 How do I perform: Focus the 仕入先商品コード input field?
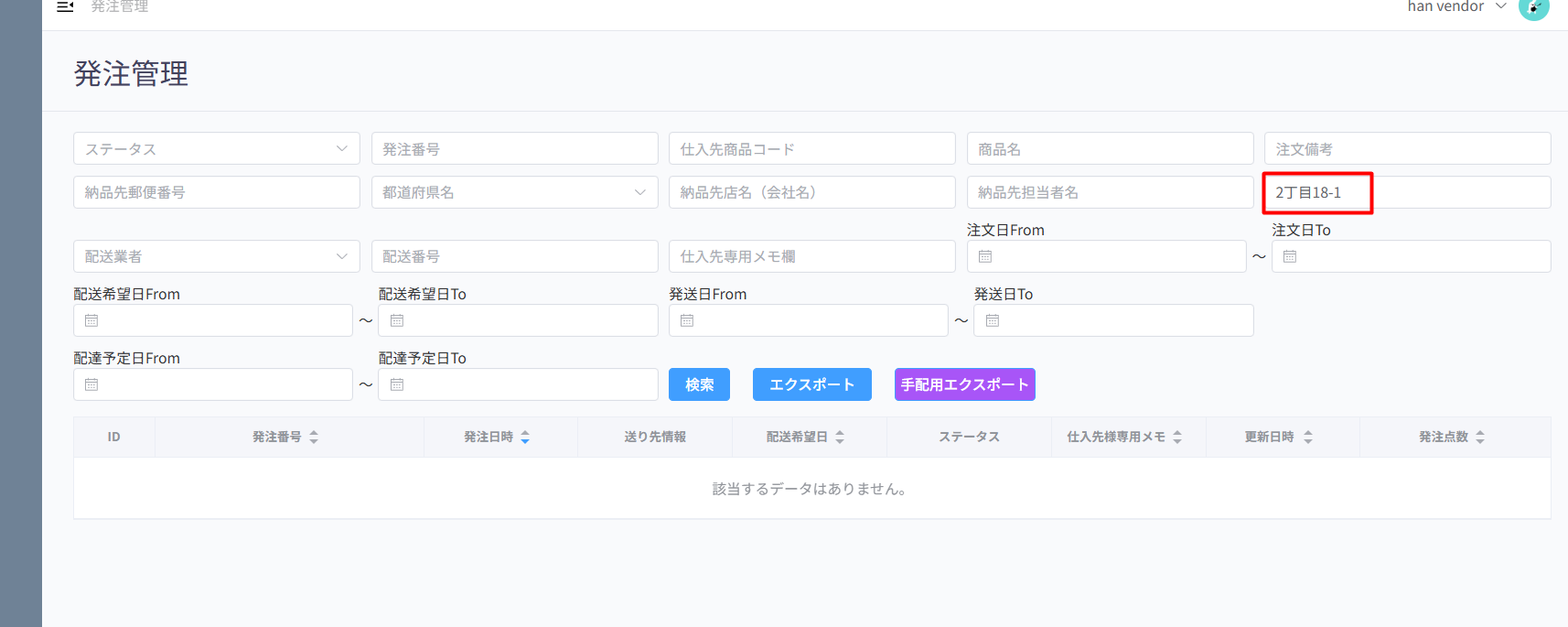click(811, 149)
